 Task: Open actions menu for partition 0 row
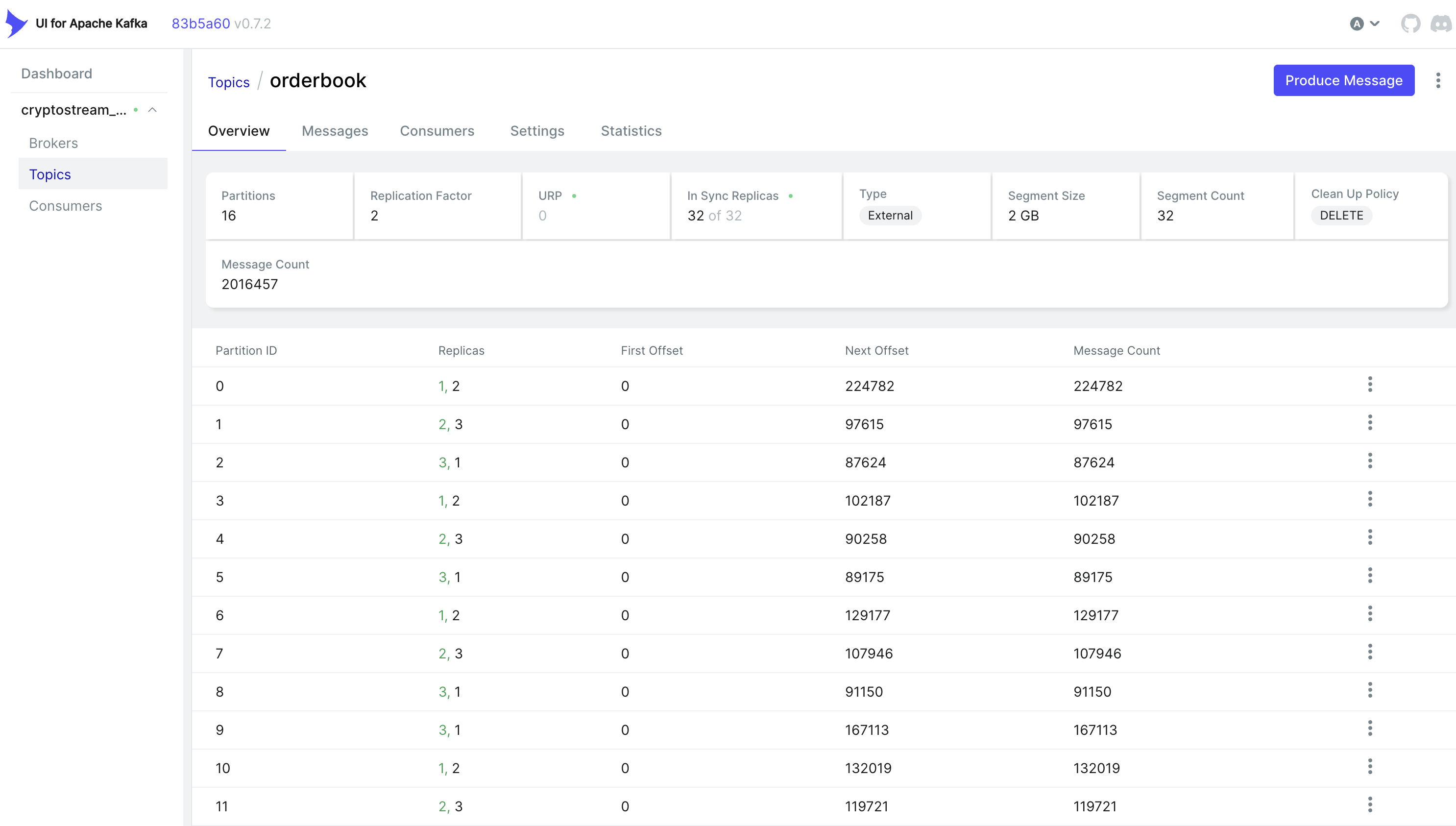click(1370, 385)
